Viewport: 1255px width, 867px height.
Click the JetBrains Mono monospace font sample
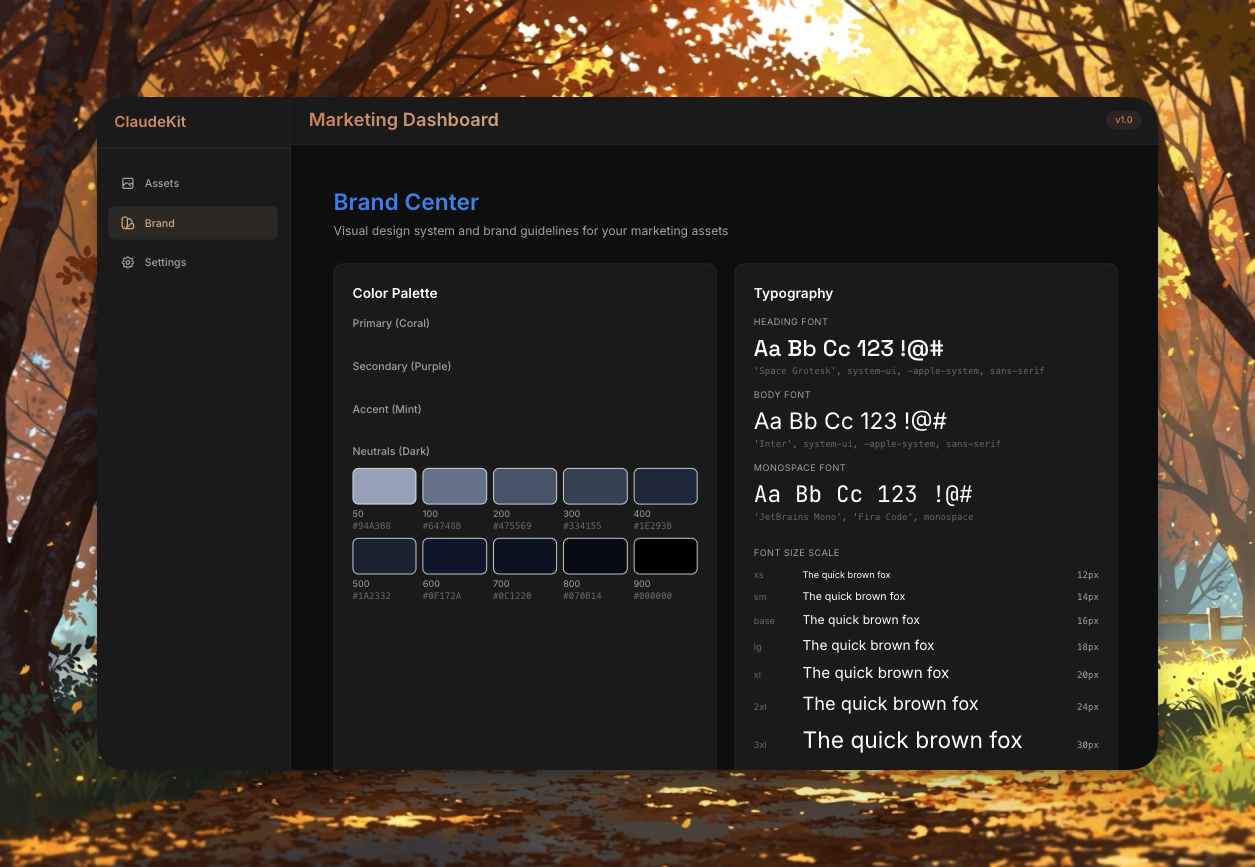coord(862,494)
